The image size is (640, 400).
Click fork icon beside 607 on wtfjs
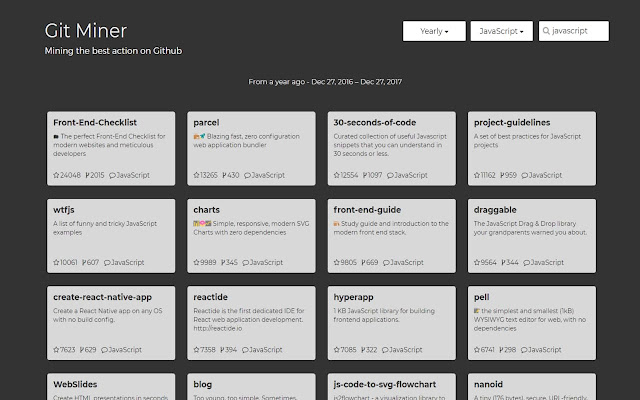84,262
